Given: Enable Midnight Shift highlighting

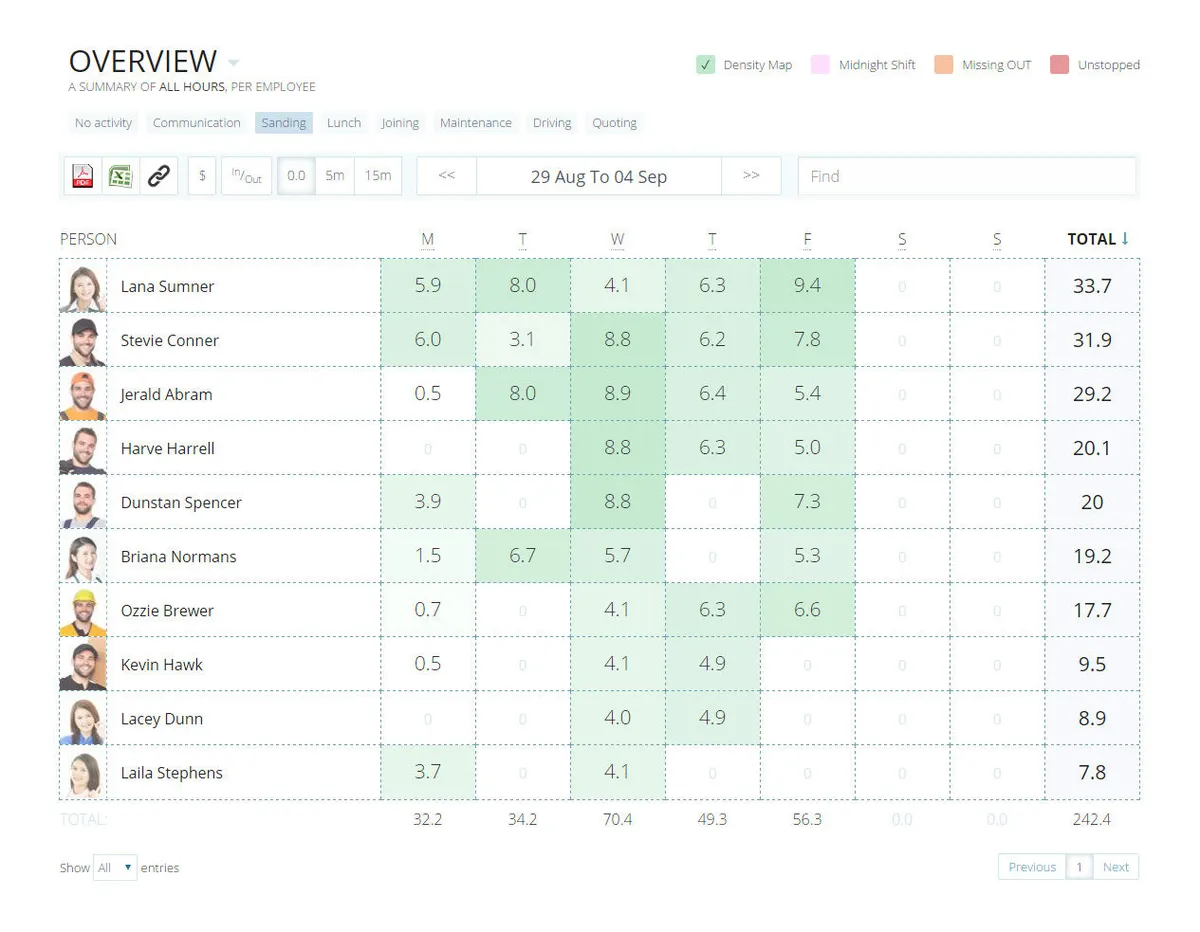Looking at the screenshot, I should coord(820,65).
